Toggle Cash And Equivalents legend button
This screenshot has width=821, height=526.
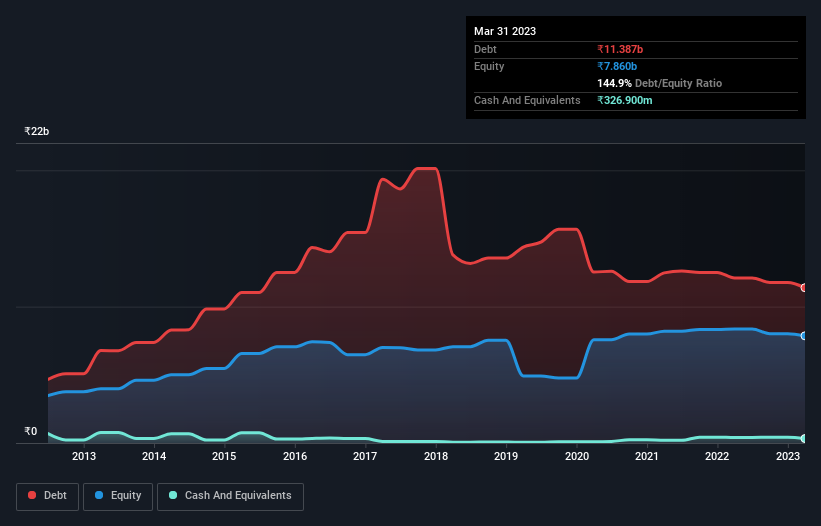pos(230,496)
